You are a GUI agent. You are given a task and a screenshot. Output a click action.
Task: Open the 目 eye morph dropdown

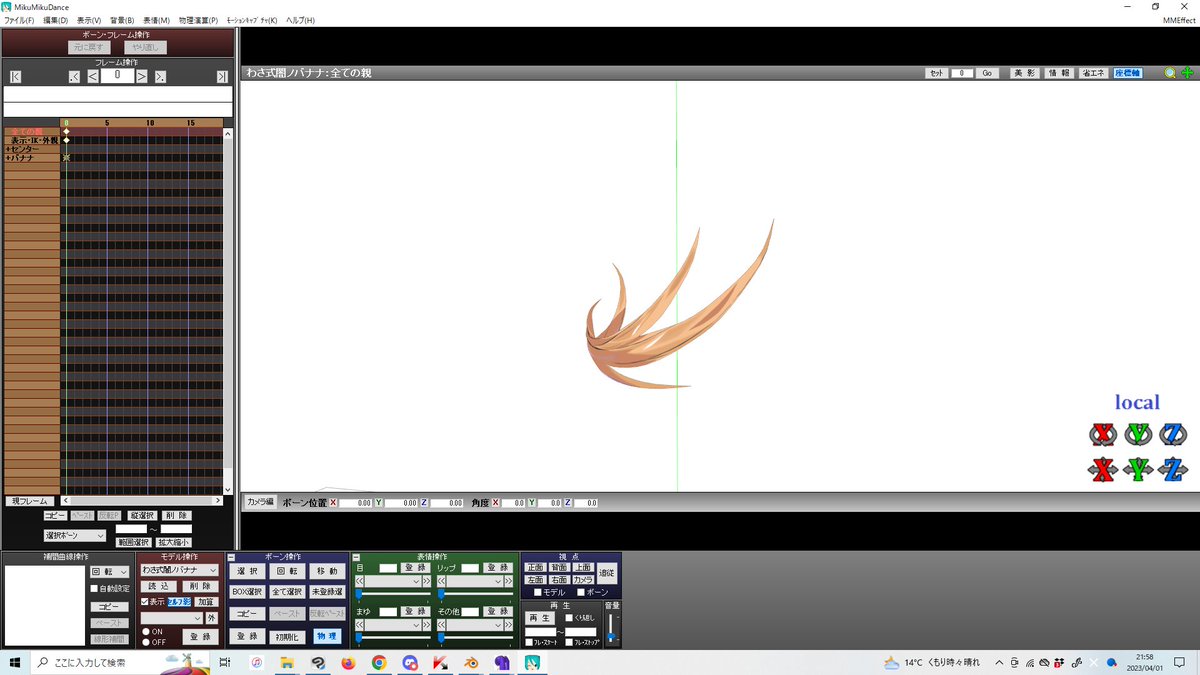(394, 581)
